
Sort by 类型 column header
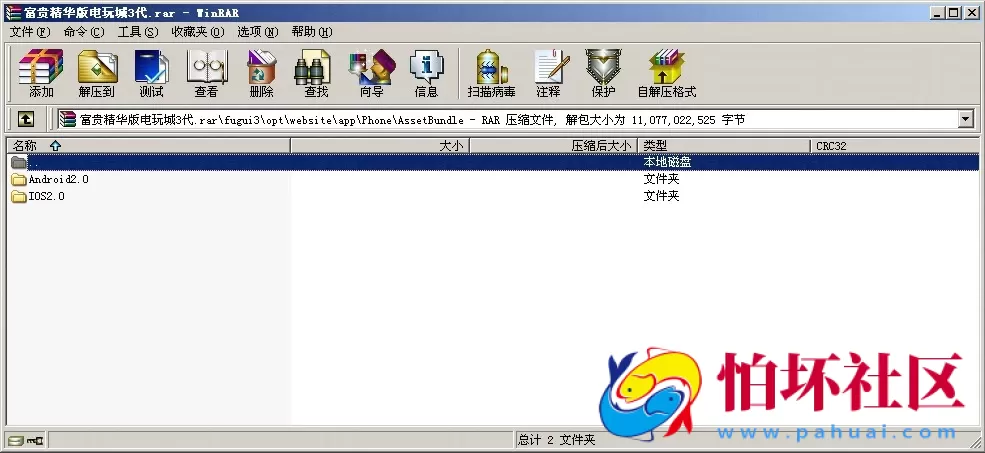724,146
